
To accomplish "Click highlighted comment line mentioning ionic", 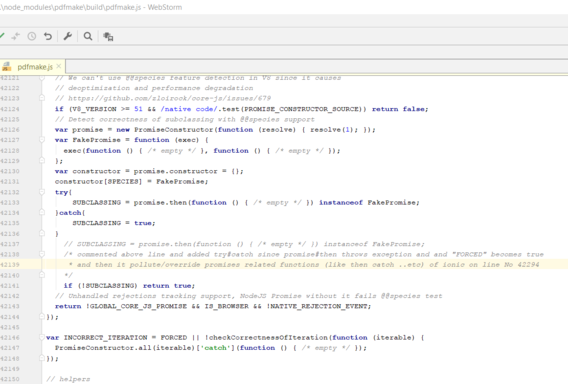I will point(304,265).
